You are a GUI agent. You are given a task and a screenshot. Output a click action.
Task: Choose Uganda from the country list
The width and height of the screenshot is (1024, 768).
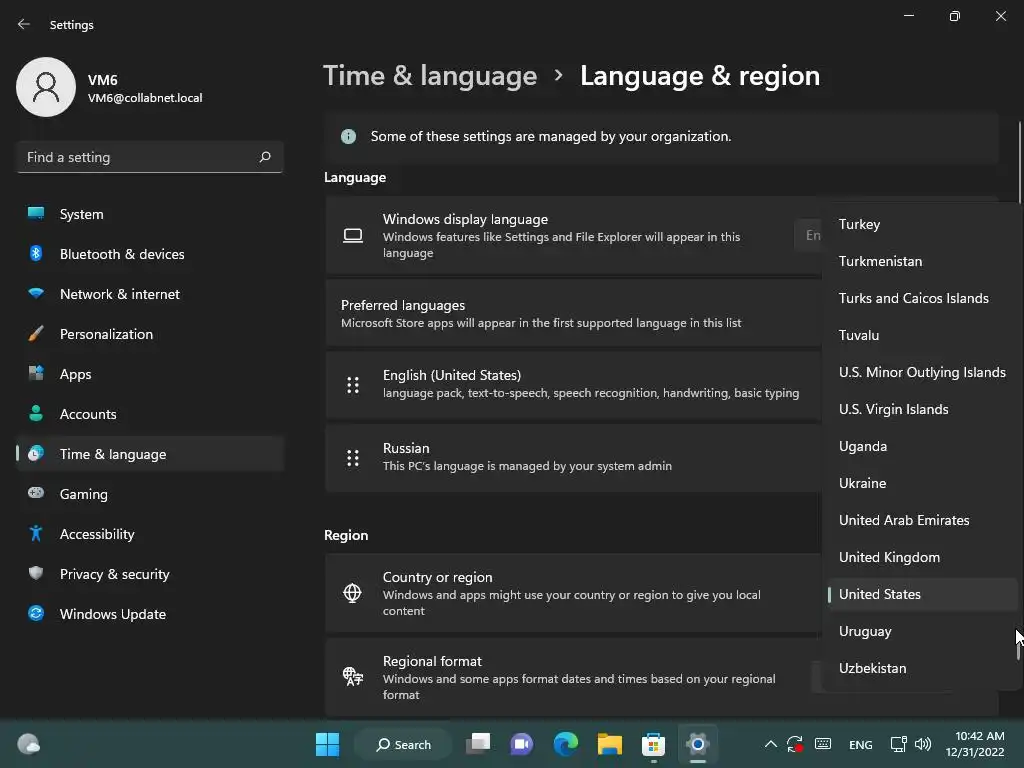pyautogui.click(x=922, y=446)
